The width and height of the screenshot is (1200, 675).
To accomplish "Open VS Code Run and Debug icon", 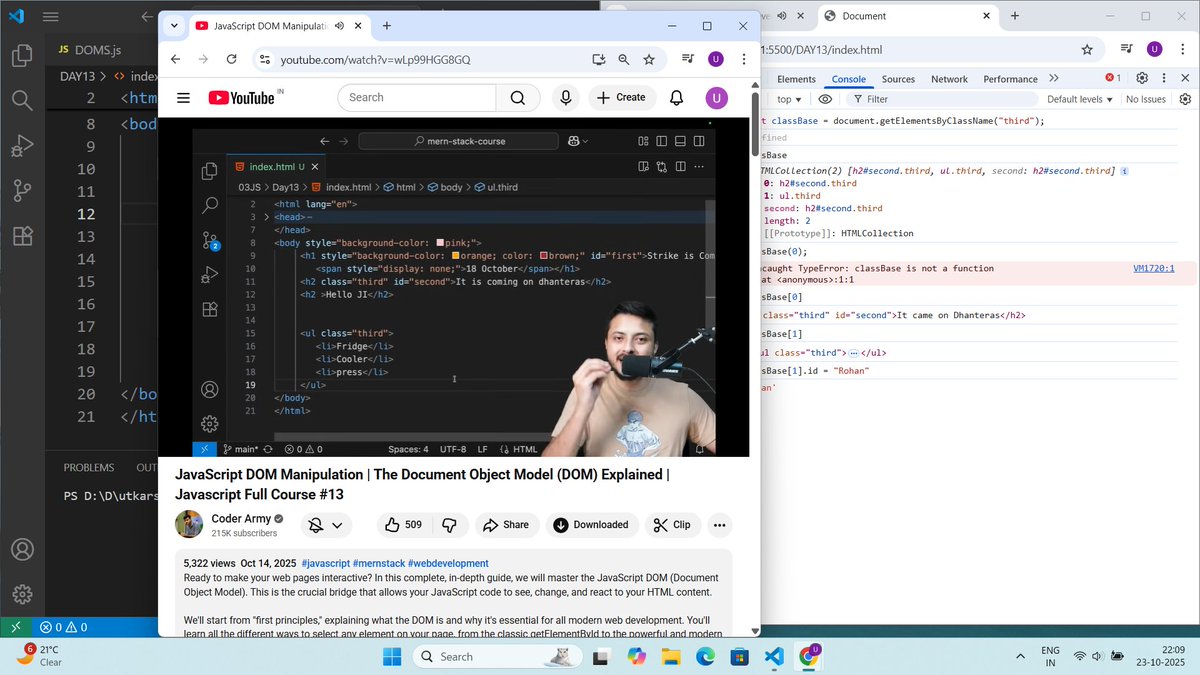I will [x=22, y=146].
